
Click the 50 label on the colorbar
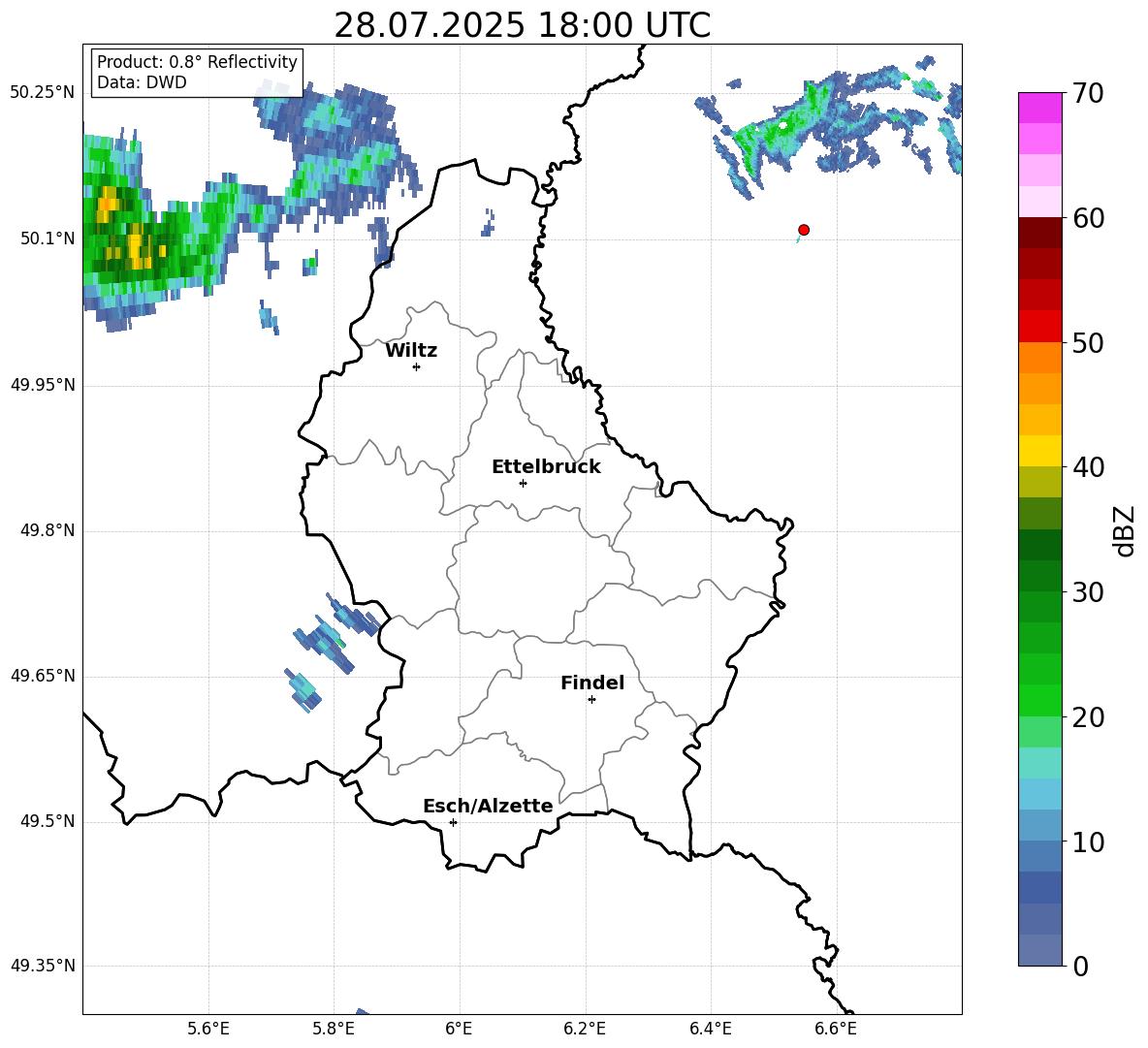pos(1087,343)
